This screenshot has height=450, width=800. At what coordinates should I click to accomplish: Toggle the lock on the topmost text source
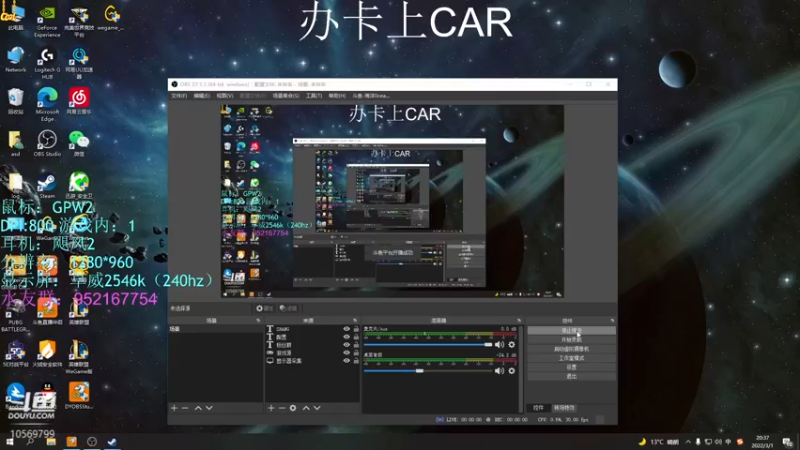(356, 329)
